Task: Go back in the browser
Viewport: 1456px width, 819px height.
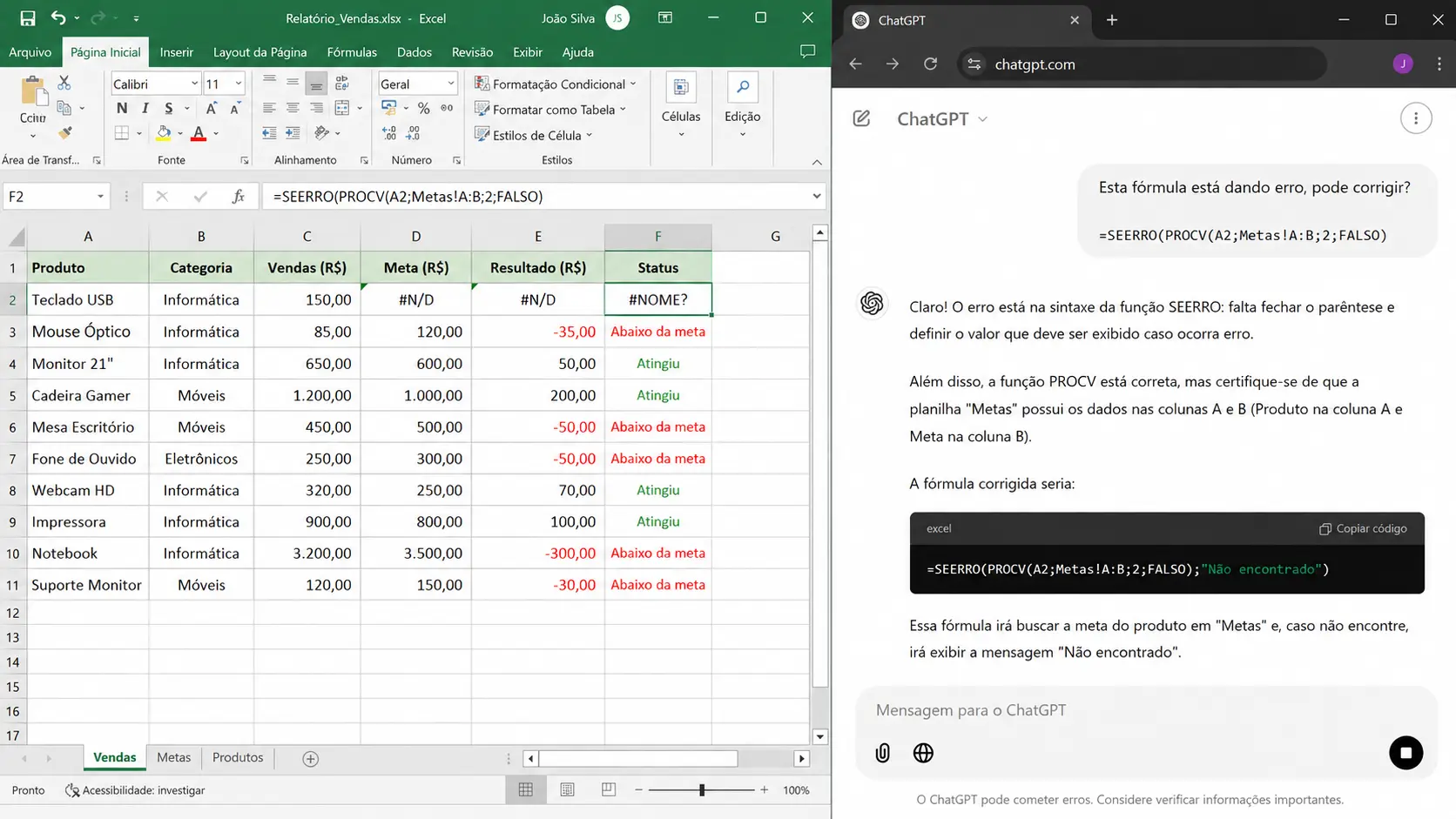Action: point(855,64)
